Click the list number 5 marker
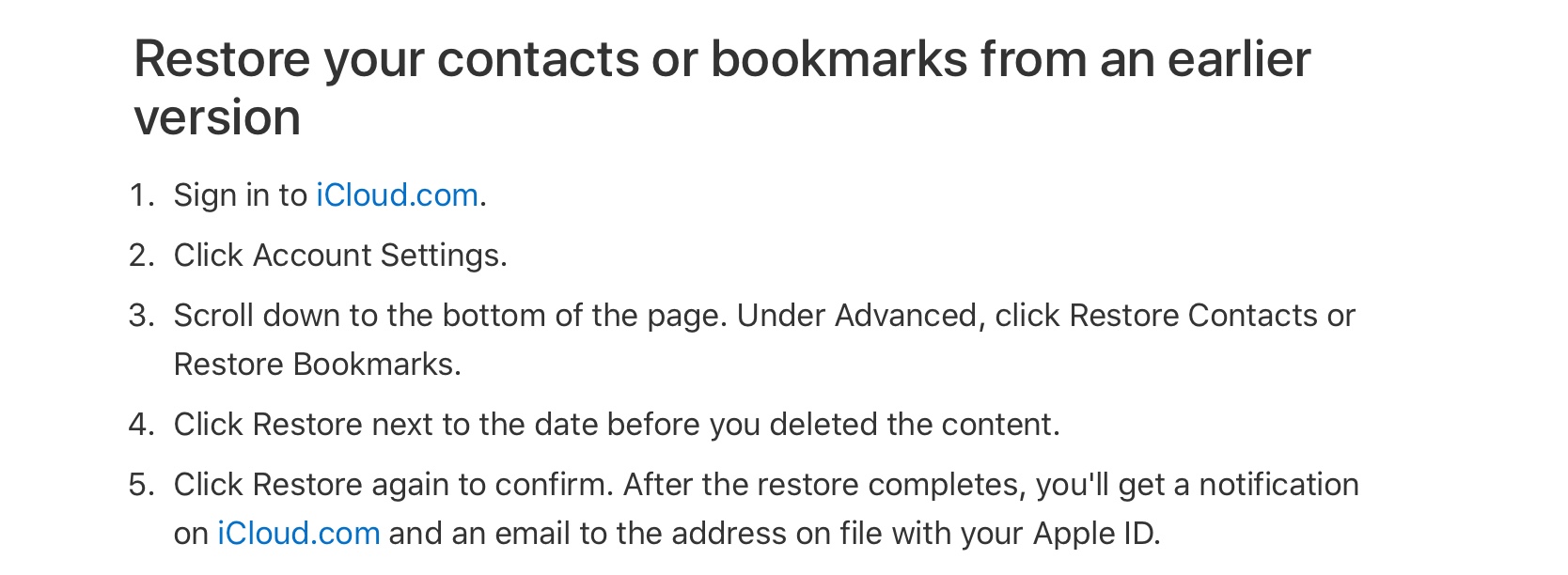1568x575 pixels. [x=142, y=485]
